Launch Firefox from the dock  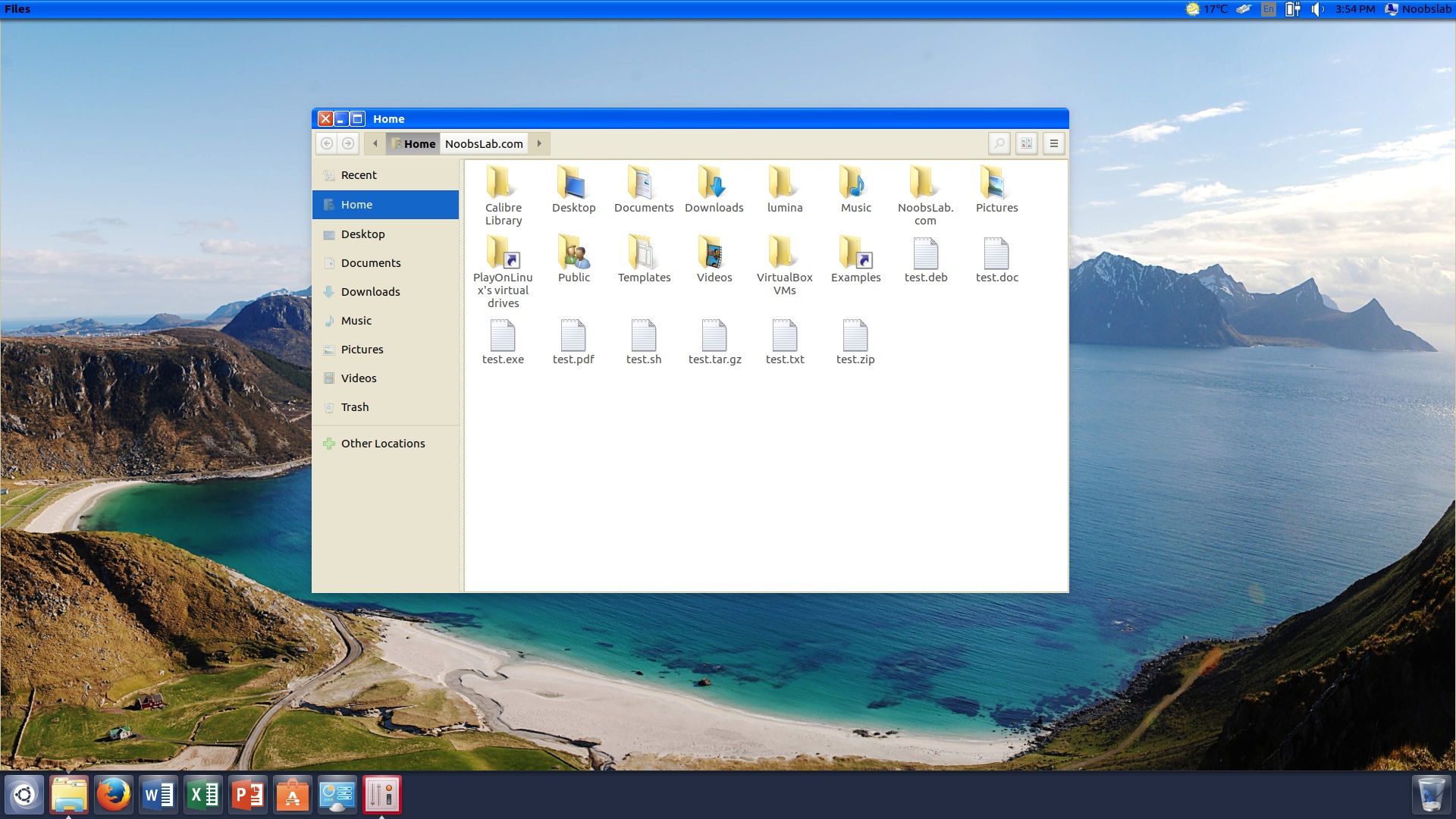point(113,795)
